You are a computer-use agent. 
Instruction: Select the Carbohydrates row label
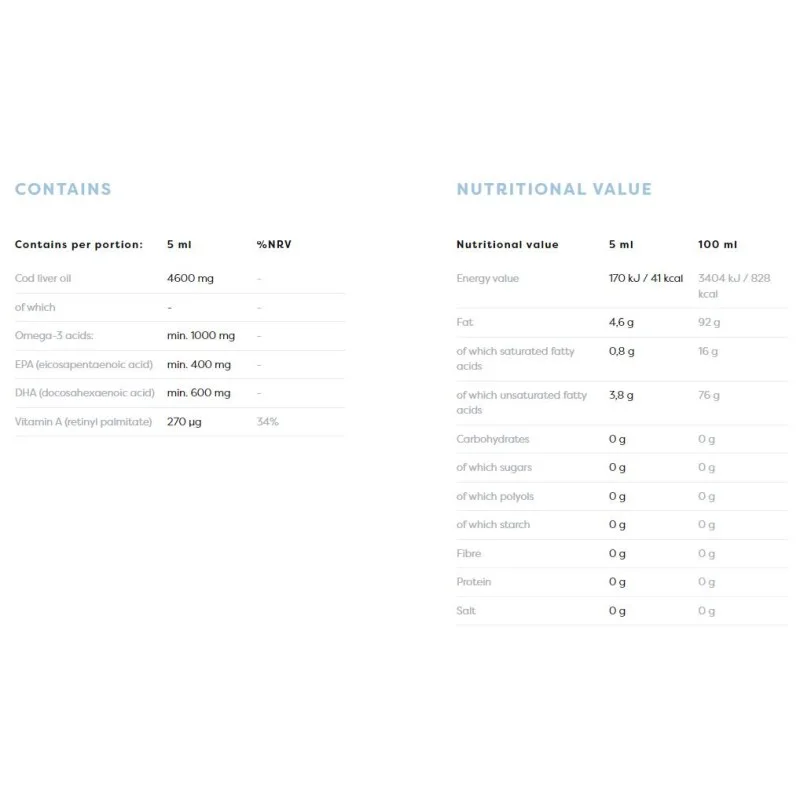pyautogui.click(x=493, y=439)
